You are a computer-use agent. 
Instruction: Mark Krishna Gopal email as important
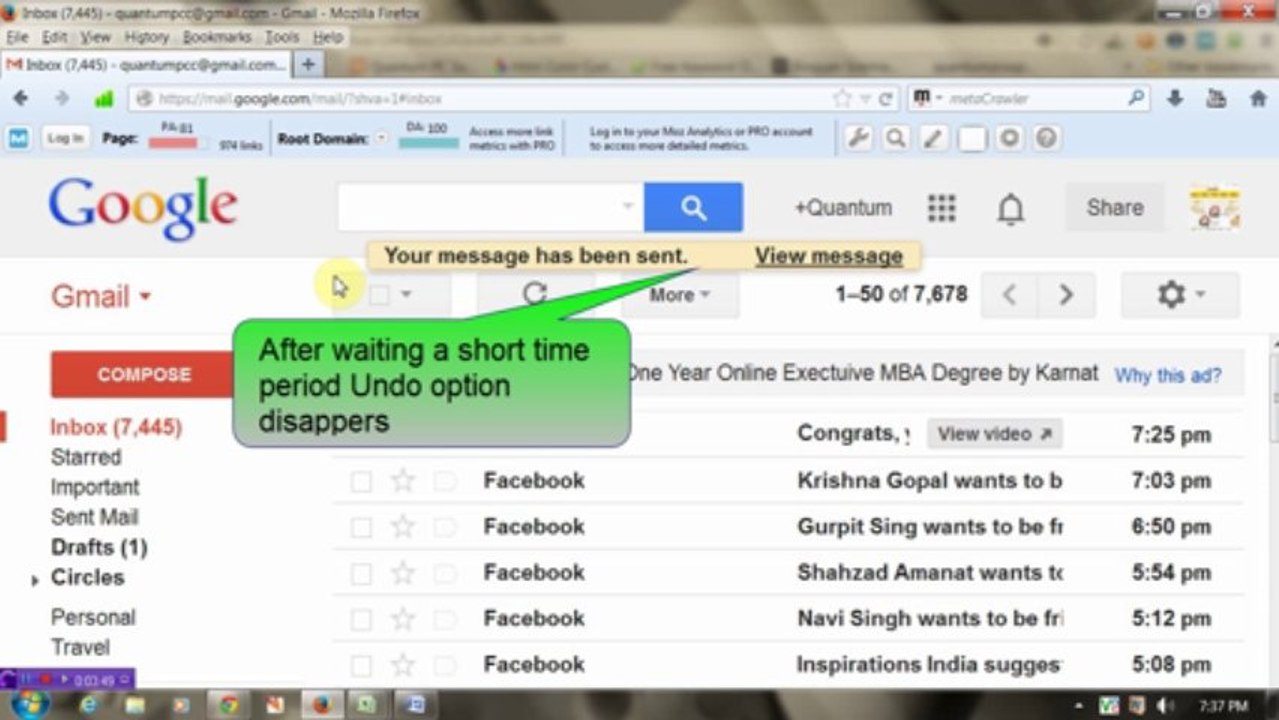click(x=445, y=482)
